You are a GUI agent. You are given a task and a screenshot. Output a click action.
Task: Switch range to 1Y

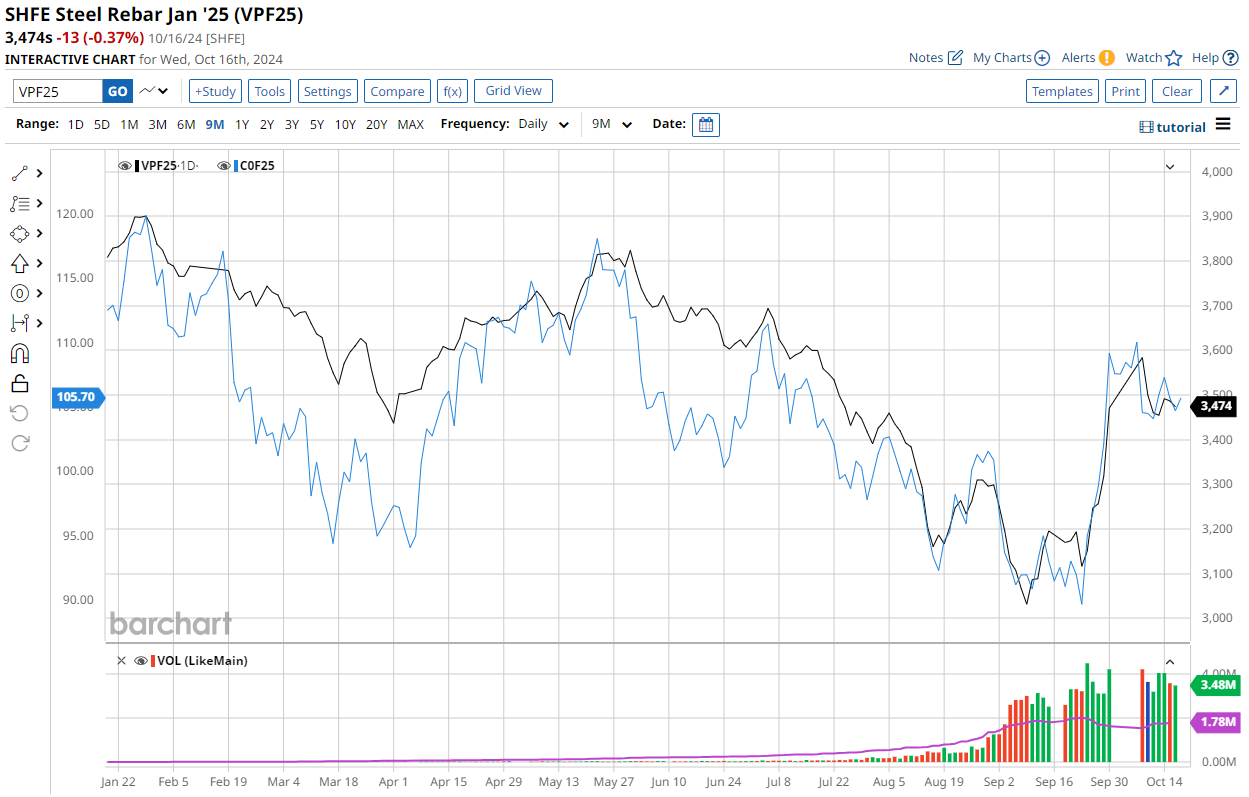(242, 125)
